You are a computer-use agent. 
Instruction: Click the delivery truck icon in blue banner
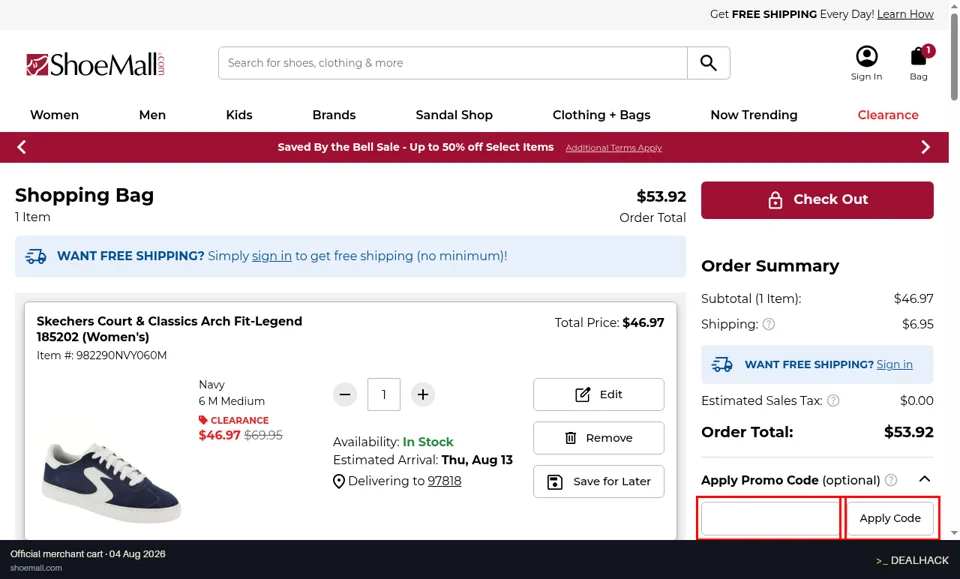tap(36, 256)
